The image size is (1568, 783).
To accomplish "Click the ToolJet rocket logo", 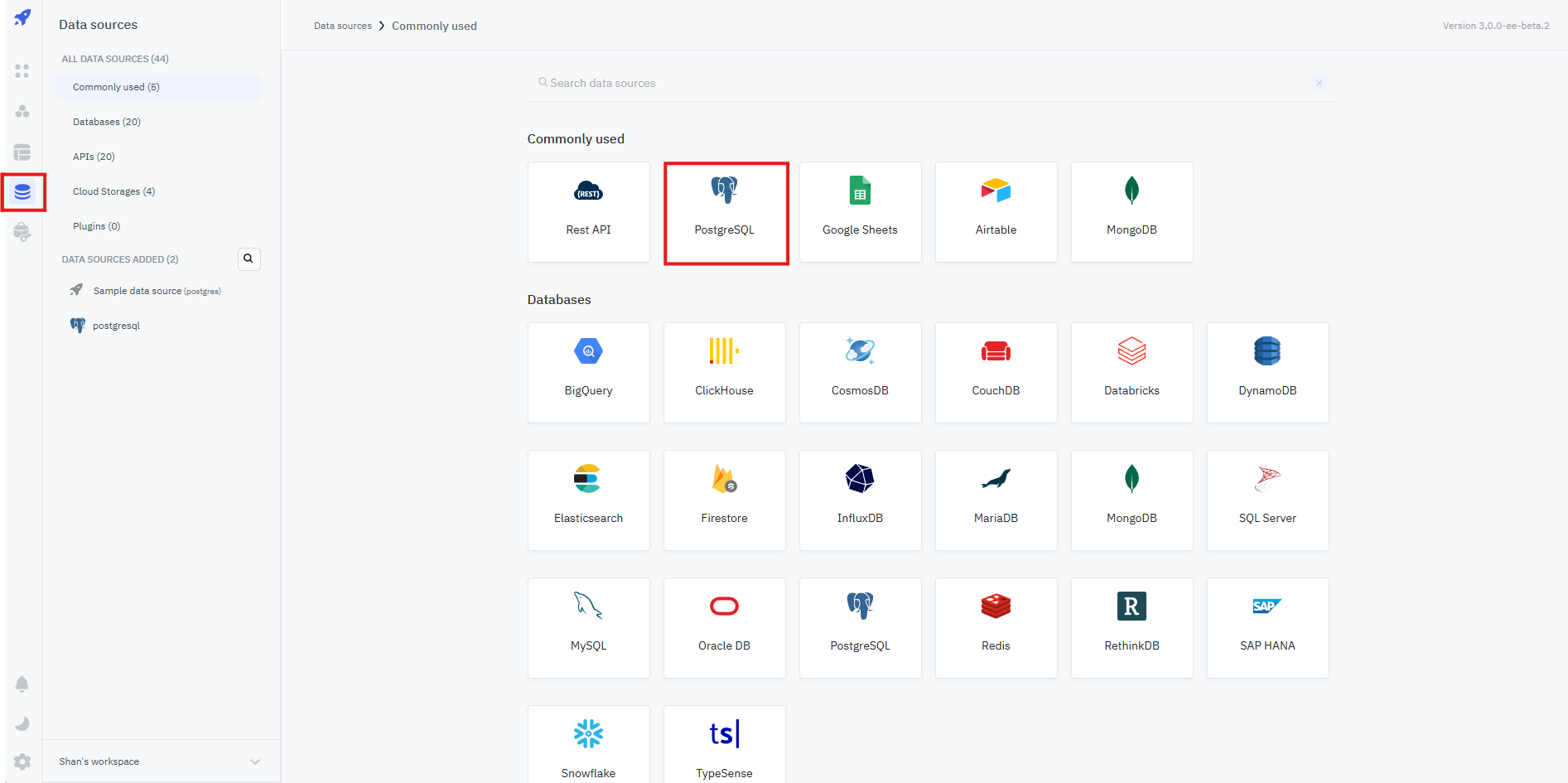I will [x=22, y=17].
